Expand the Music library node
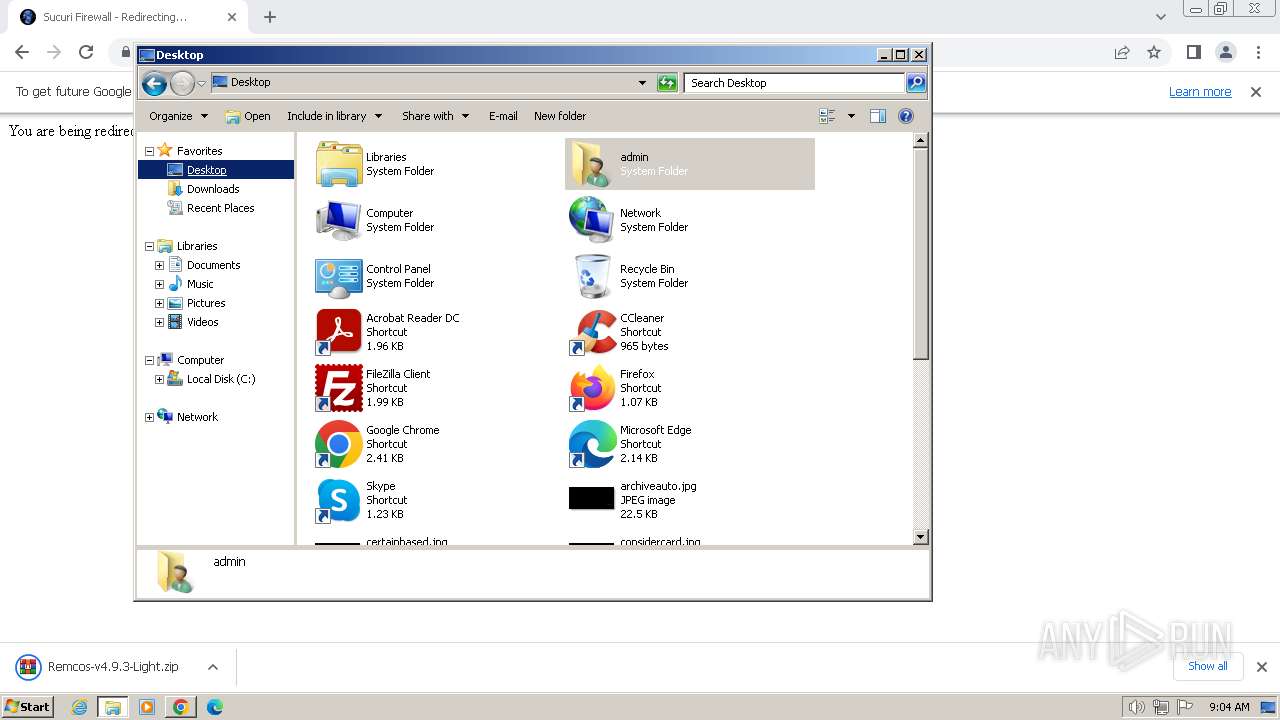This screenshot has height=720, width=1280. pyautogui.click(x=159, y=284)
